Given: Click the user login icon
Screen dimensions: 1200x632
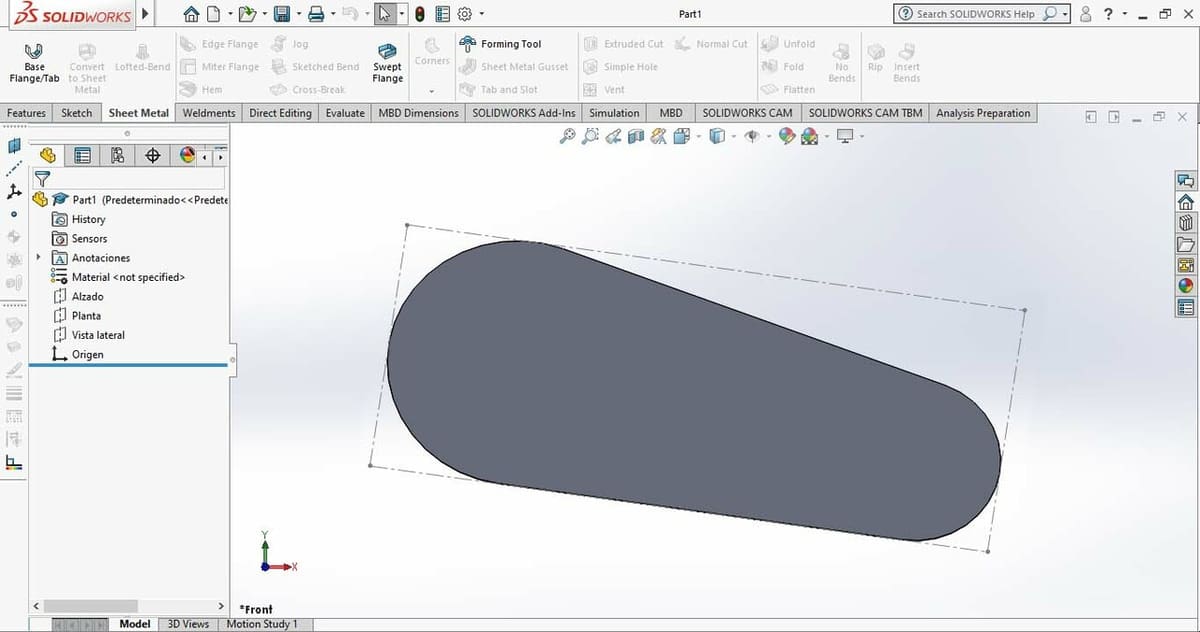Looking at the screenshot, I should (1086, 14).
